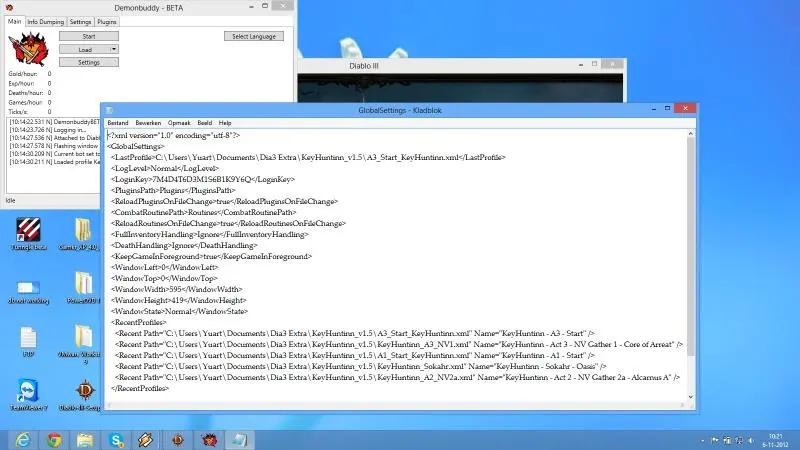Open the Bestand menu in Kladblok

click(118, 123)
